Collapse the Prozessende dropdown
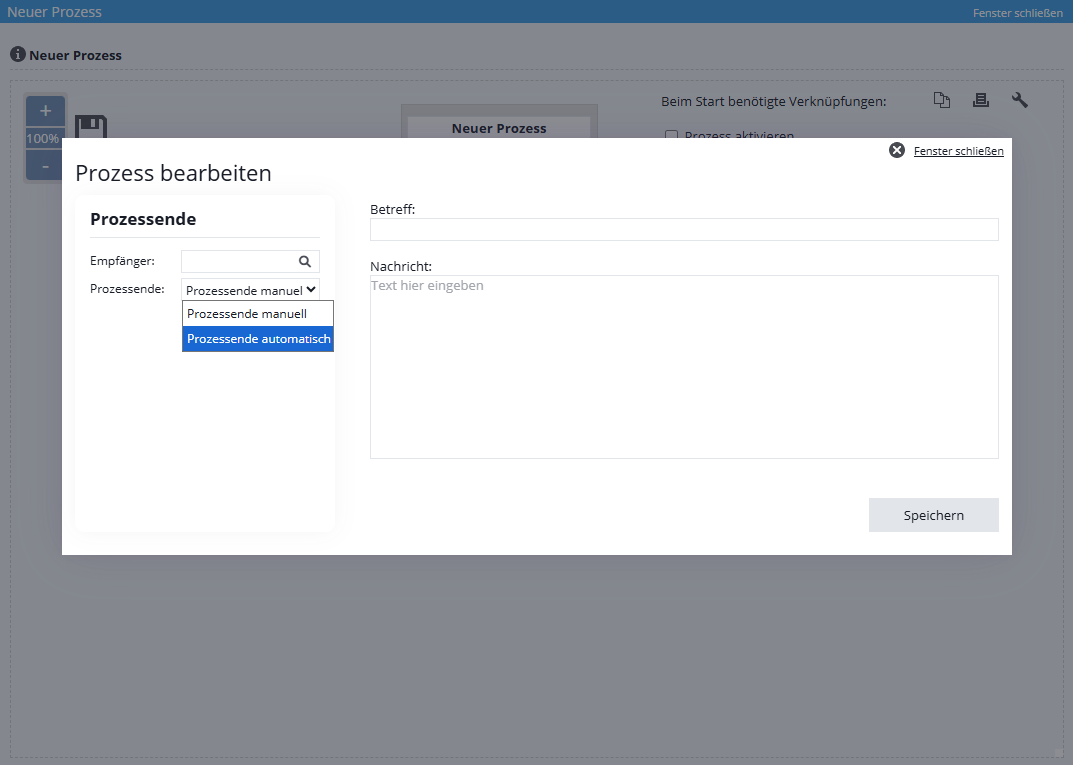1073x765 pixels. click(x=250, y=290)
